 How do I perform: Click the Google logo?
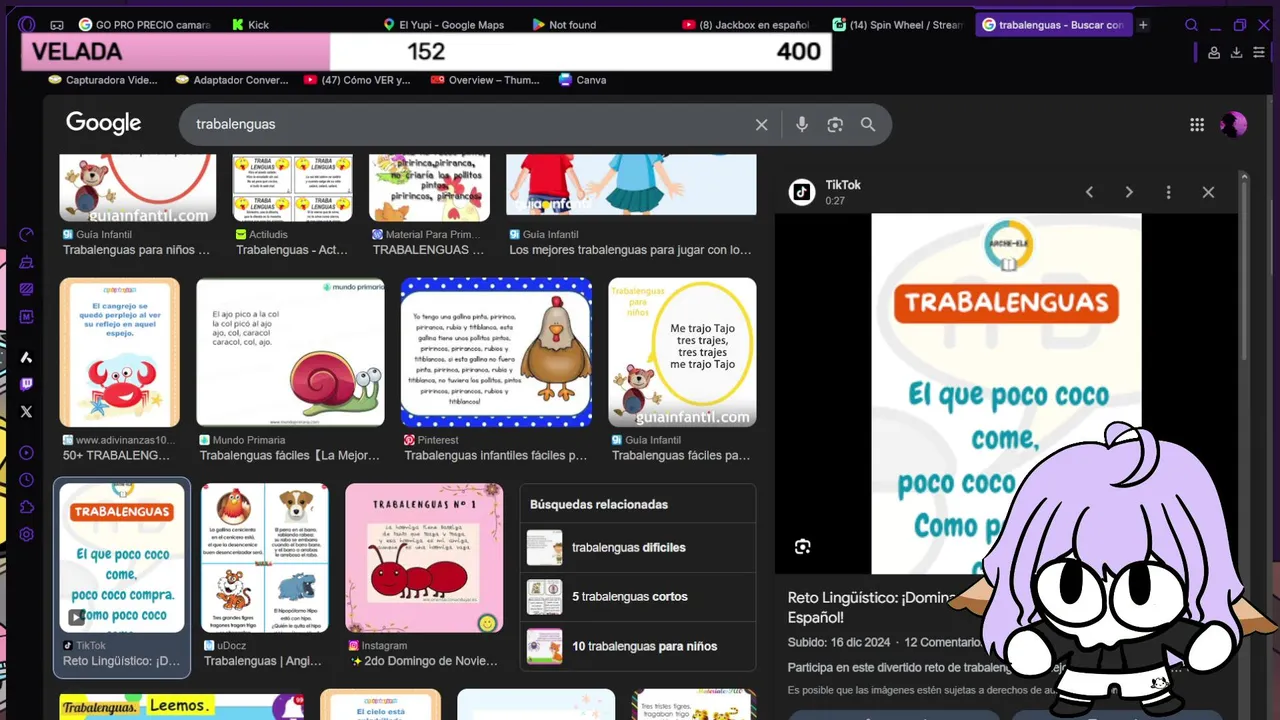coord(104,123)
